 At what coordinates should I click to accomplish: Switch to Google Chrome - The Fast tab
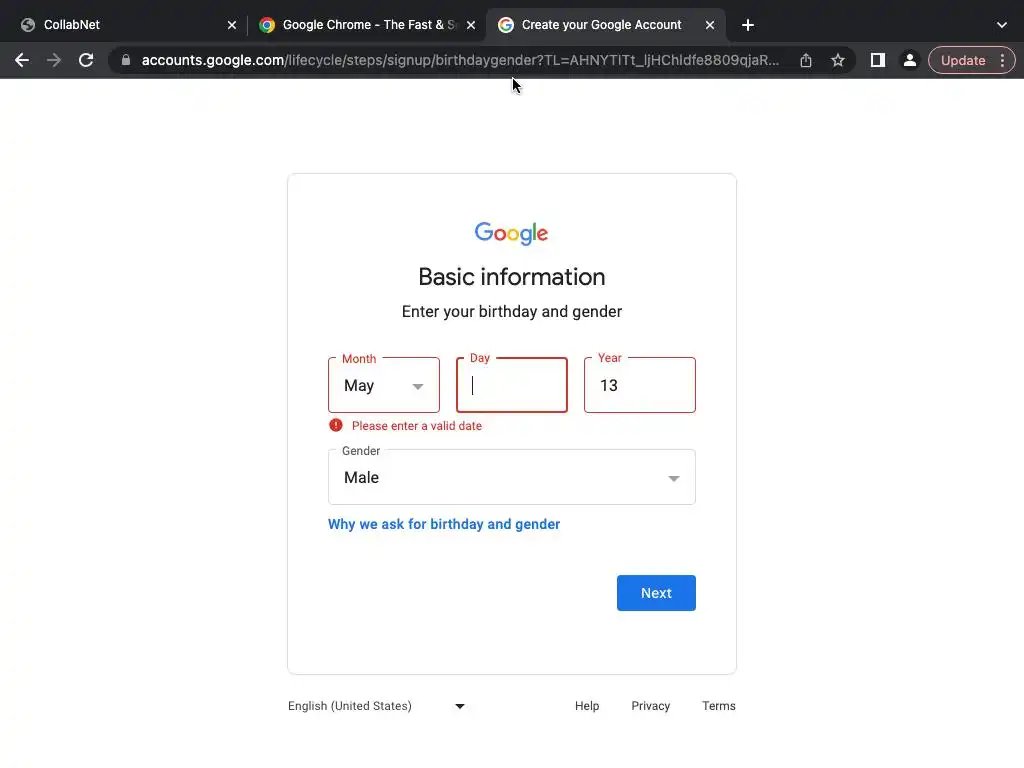(367, 25)
